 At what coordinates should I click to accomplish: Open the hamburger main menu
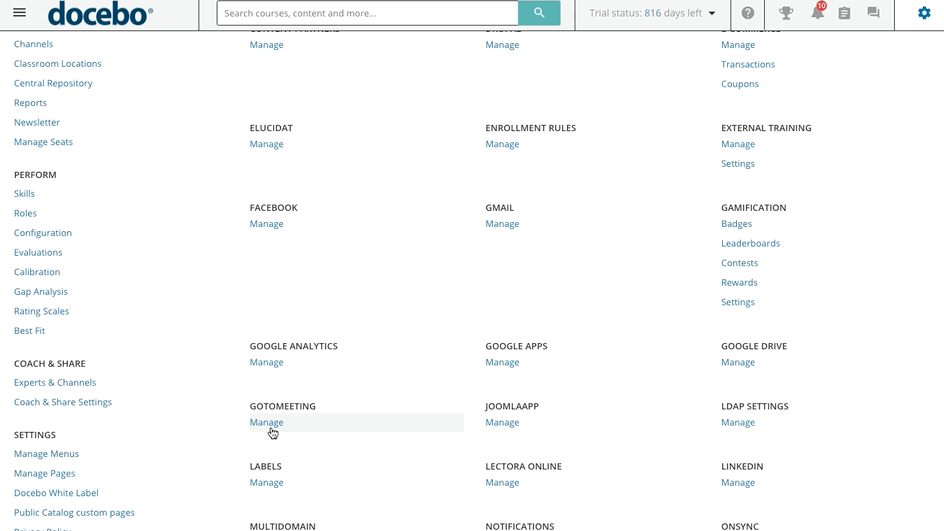pyautogui.click(x=19, y=13)
